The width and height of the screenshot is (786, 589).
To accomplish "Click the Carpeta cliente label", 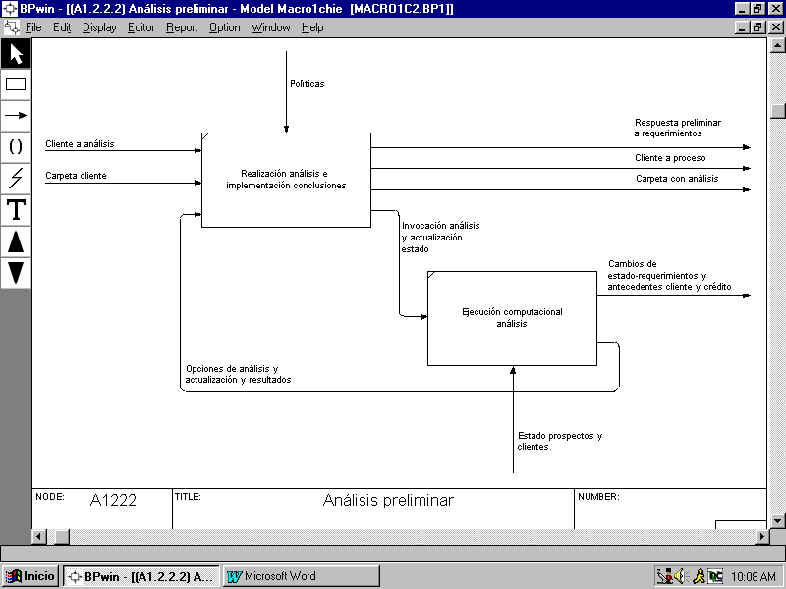I will [x=76, y=176].
